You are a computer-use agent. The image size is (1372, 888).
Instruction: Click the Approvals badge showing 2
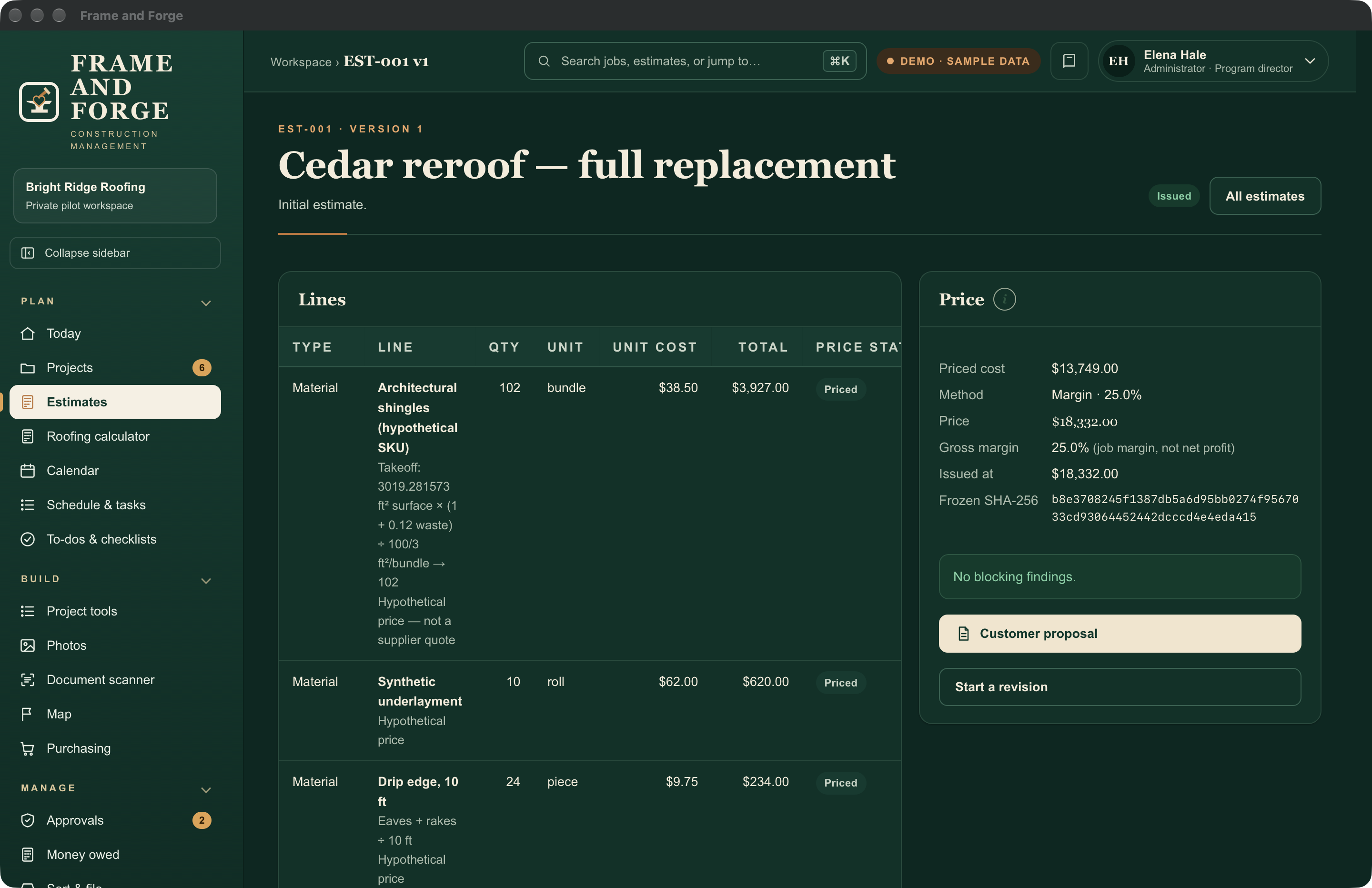click(x=202, y=820)
